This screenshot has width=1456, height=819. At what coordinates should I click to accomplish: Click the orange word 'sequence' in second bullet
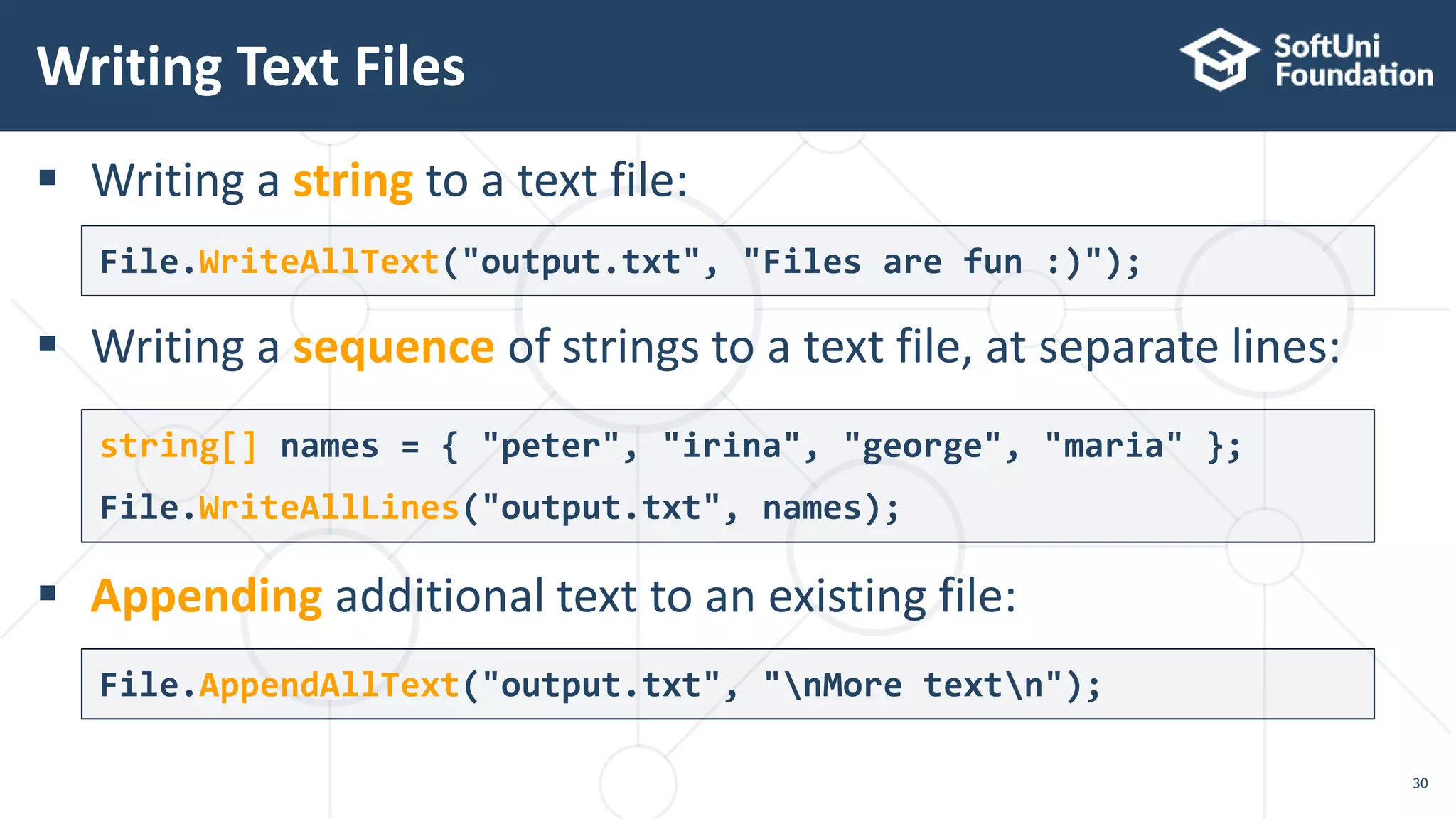(394, 347)
